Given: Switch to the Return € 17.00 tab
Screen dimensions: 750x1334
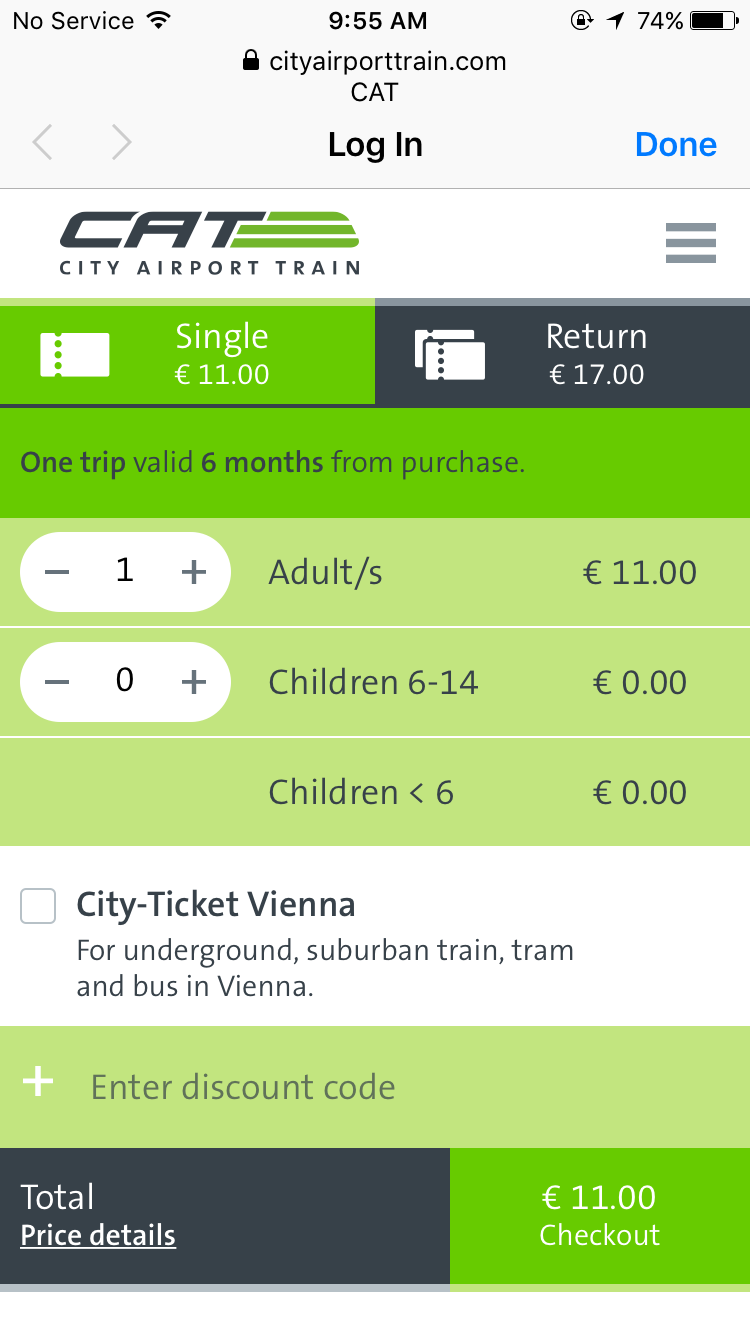Looking at the screenshot, I should 597,354.
